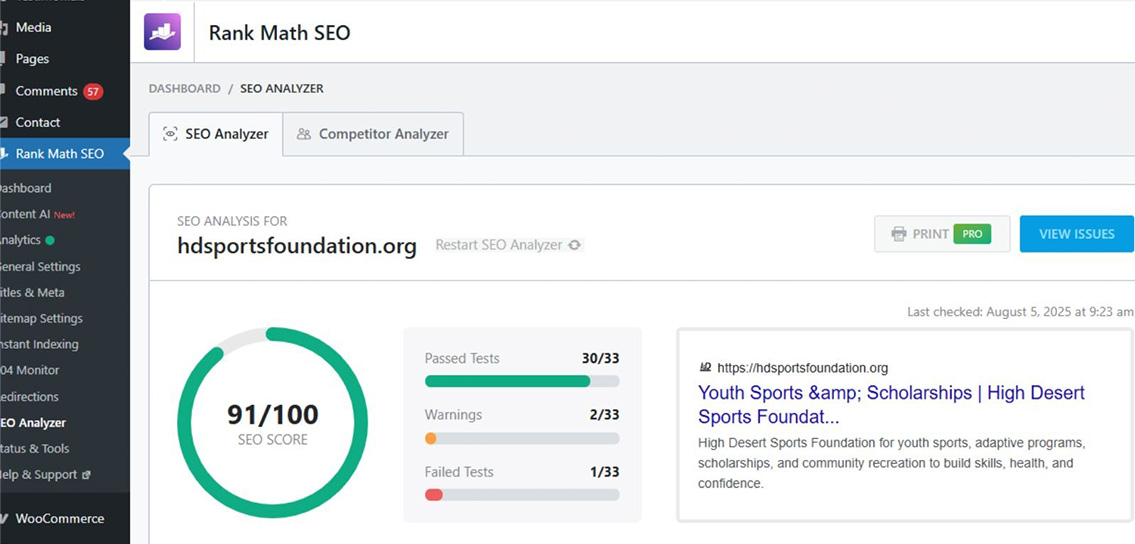1135x544 pixels.
Task: Click the PRINT button
Action: click(942, 234)
